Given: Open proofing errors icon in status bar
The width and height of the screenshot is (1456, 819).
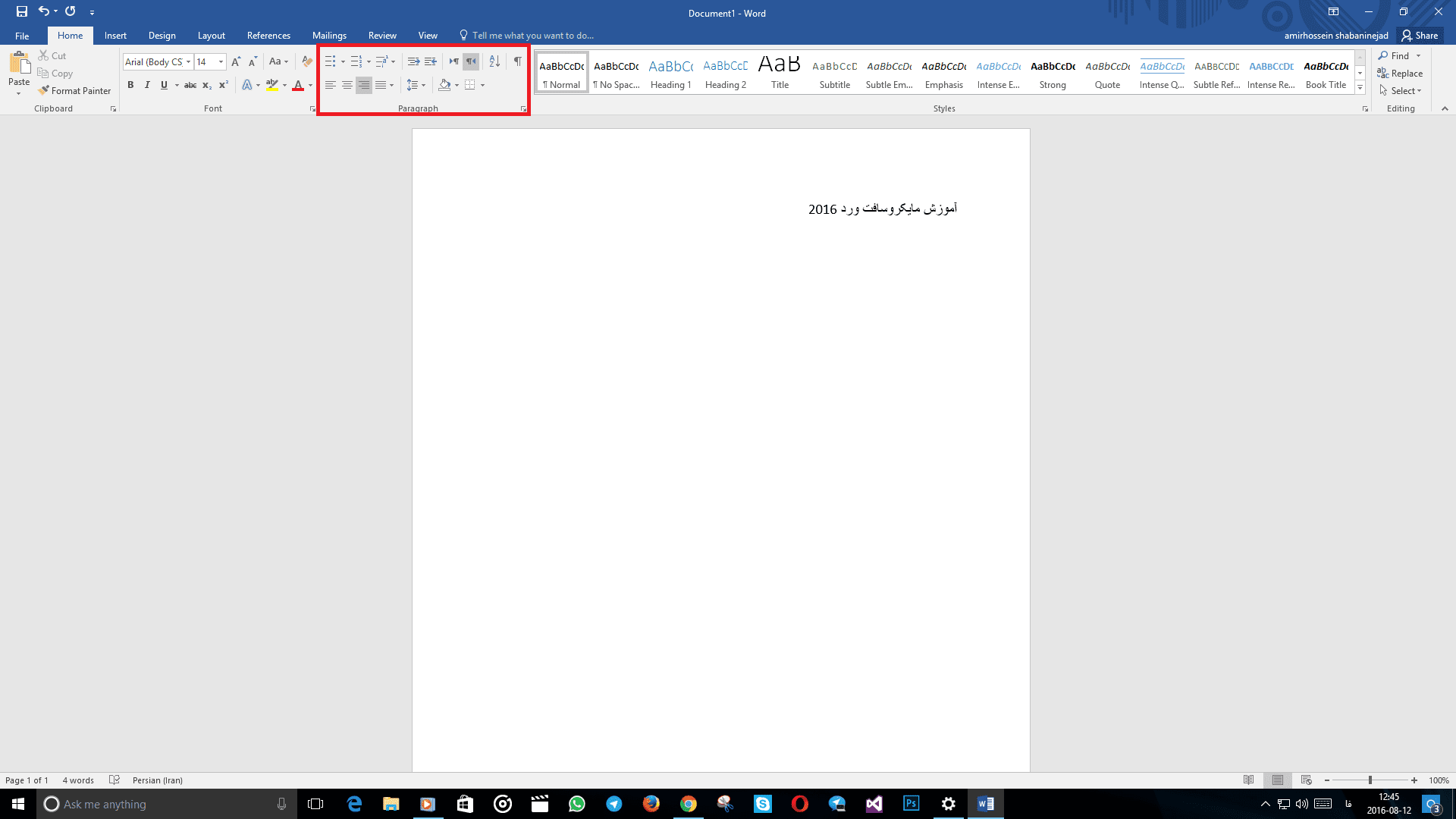Looking at the screenshot, I should click(x=115, y=780).
